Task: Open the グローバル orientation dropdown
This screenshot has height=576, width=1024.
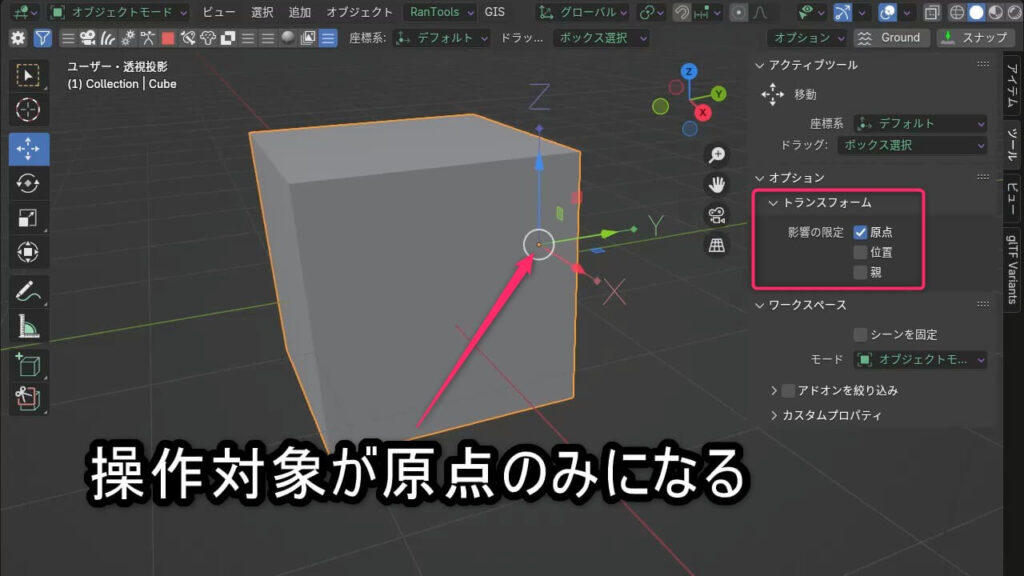Action: pos(583,12)
